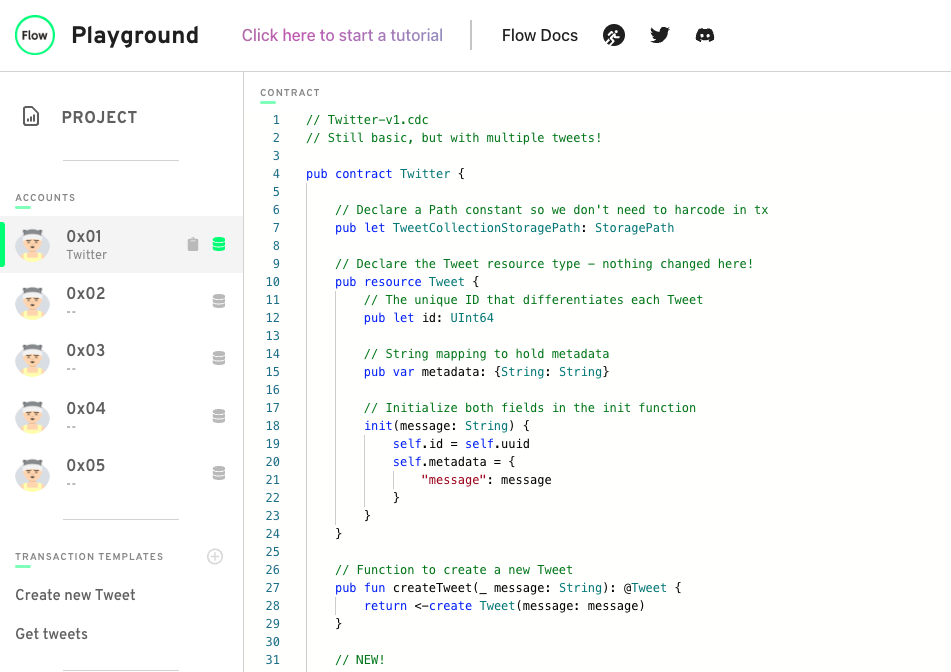
Task: Click storage database icon for 0x02
Action: tap(219, 301)
